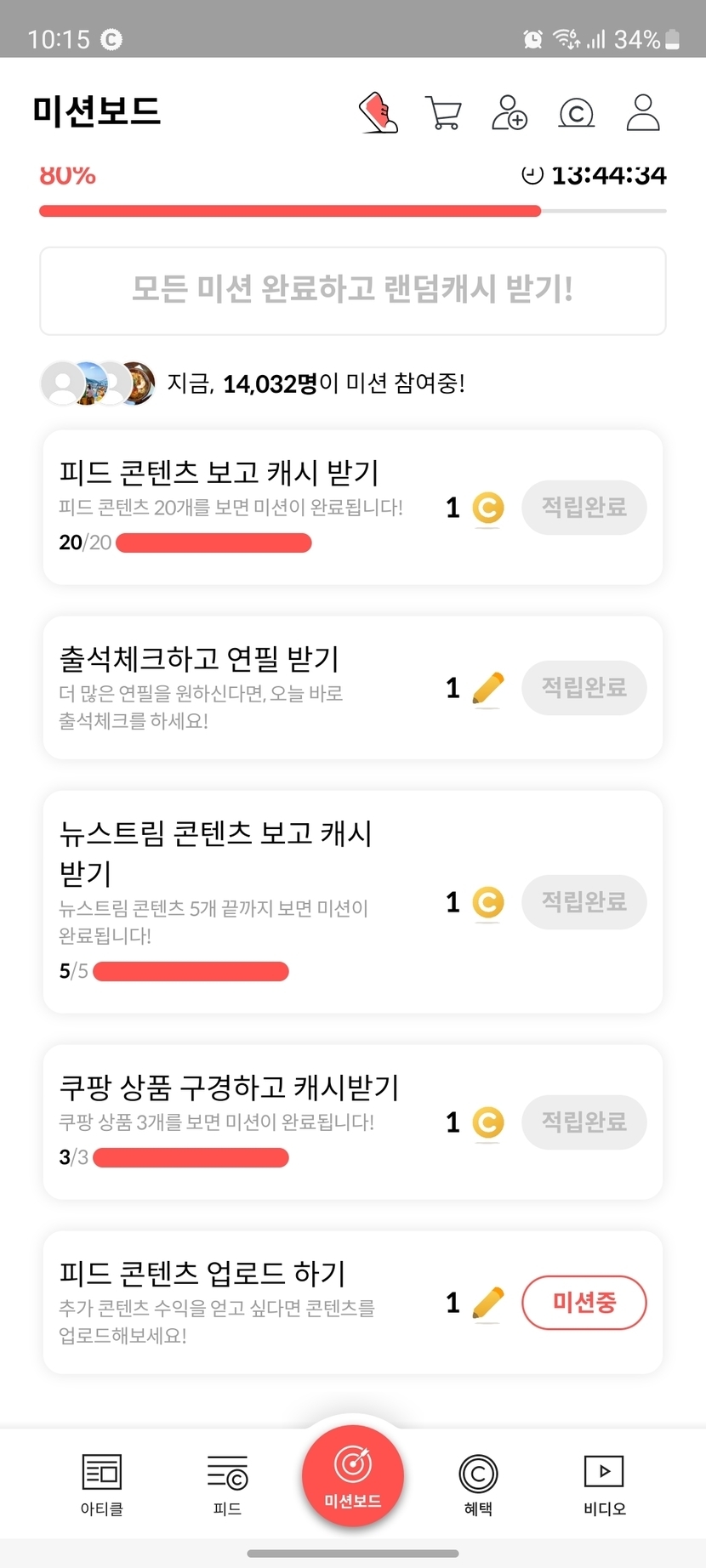Tap the red sneaker icon in header

[379, 113]
